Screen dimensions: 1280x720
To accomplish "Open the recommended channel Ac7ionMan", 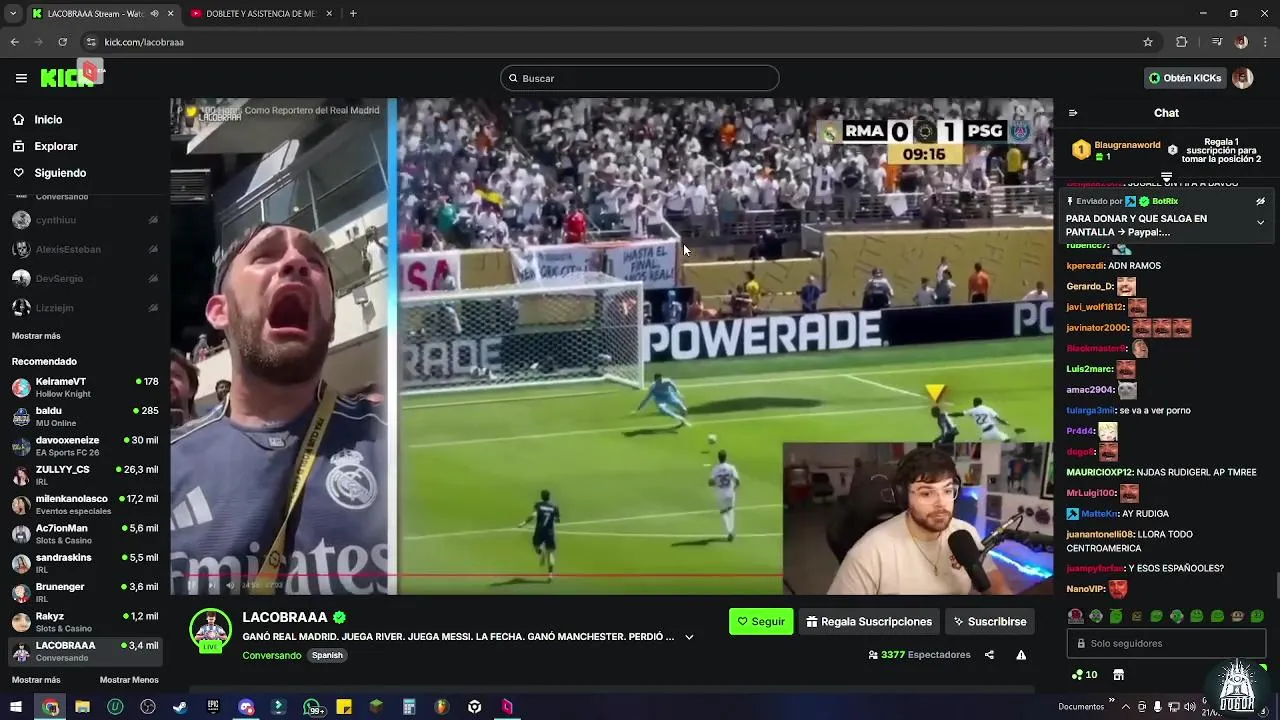I will point(85,533).
